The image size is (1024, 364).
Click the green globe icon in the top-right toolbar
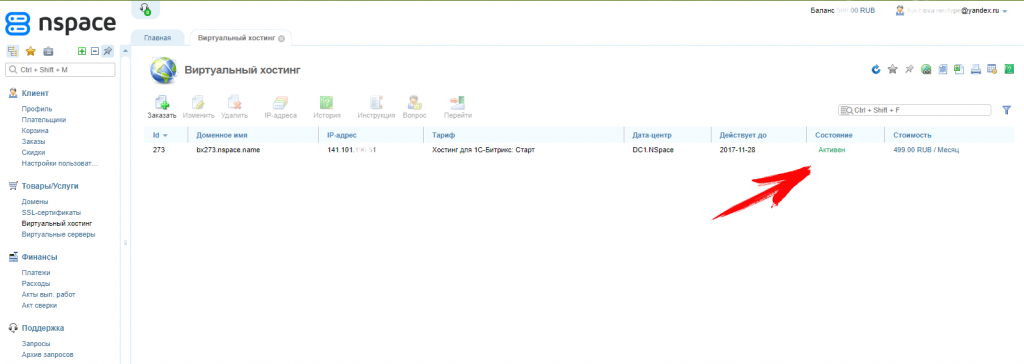(925, 69)
